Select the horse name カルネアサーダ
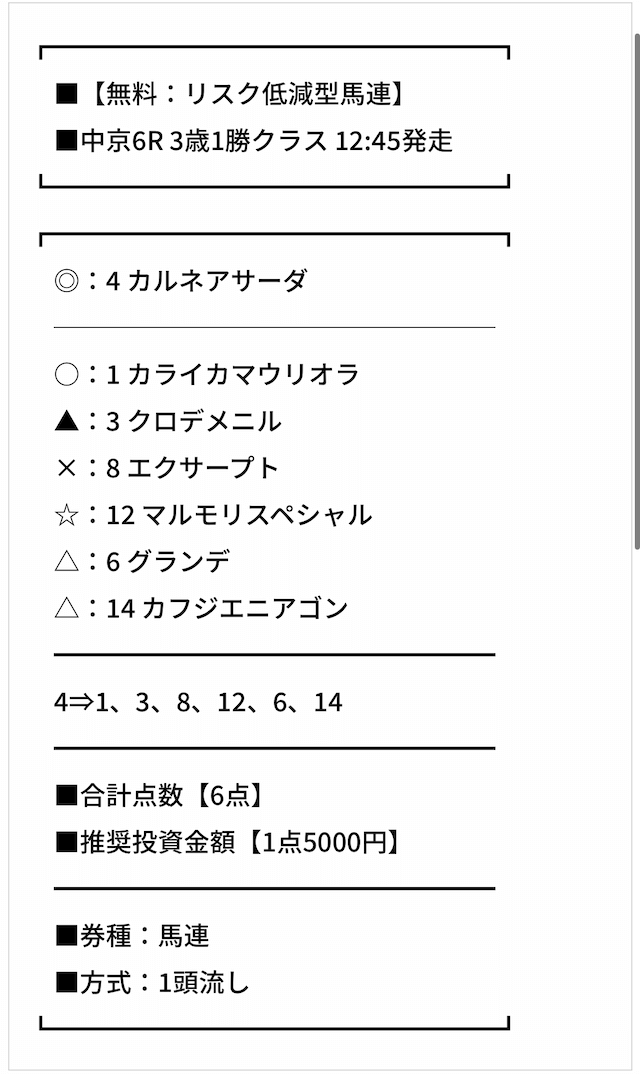The image size is (640, 1074). coord(217,281)
